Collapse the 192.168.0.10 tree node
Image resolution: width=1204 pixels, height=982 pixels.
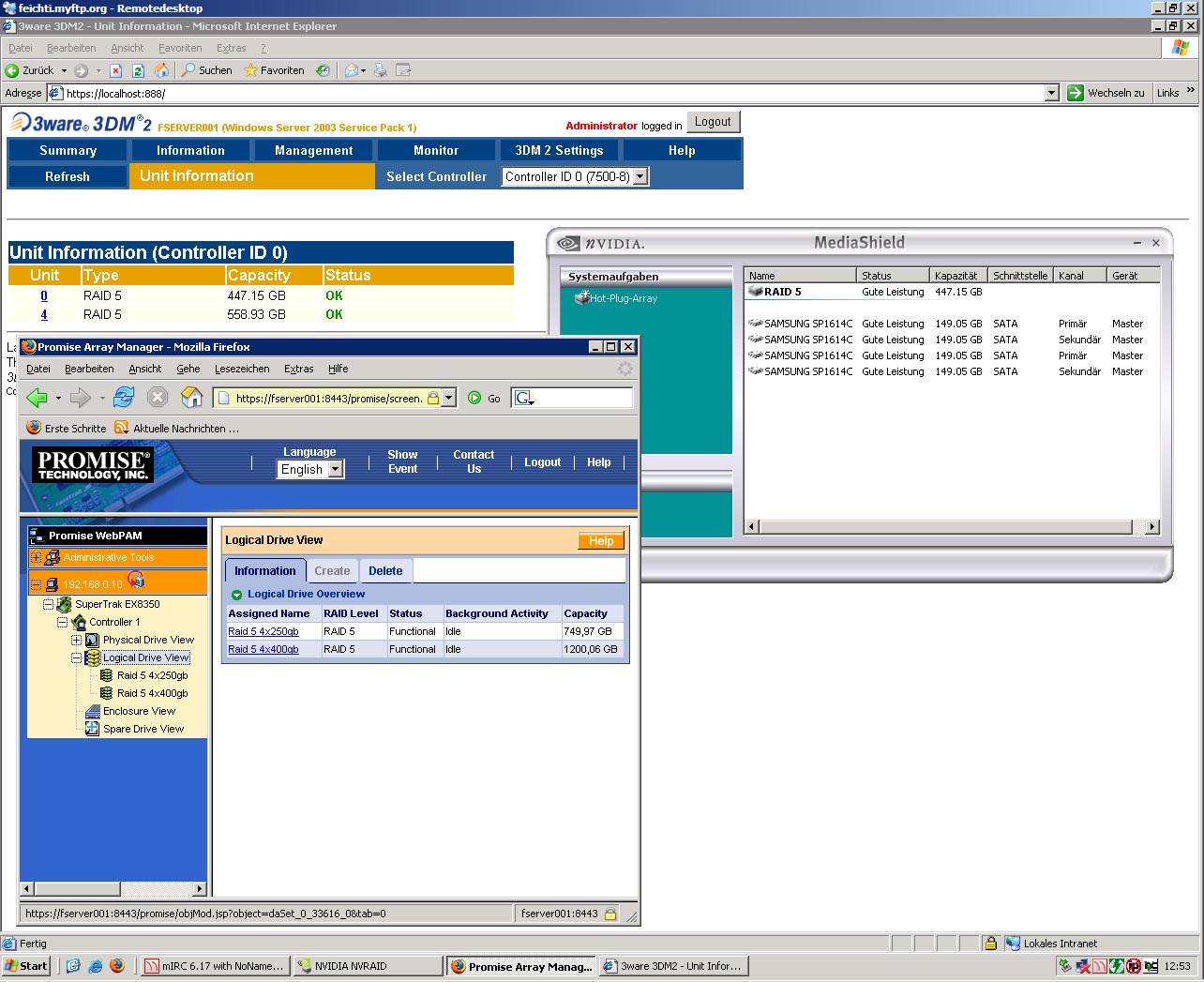point(37,583)
